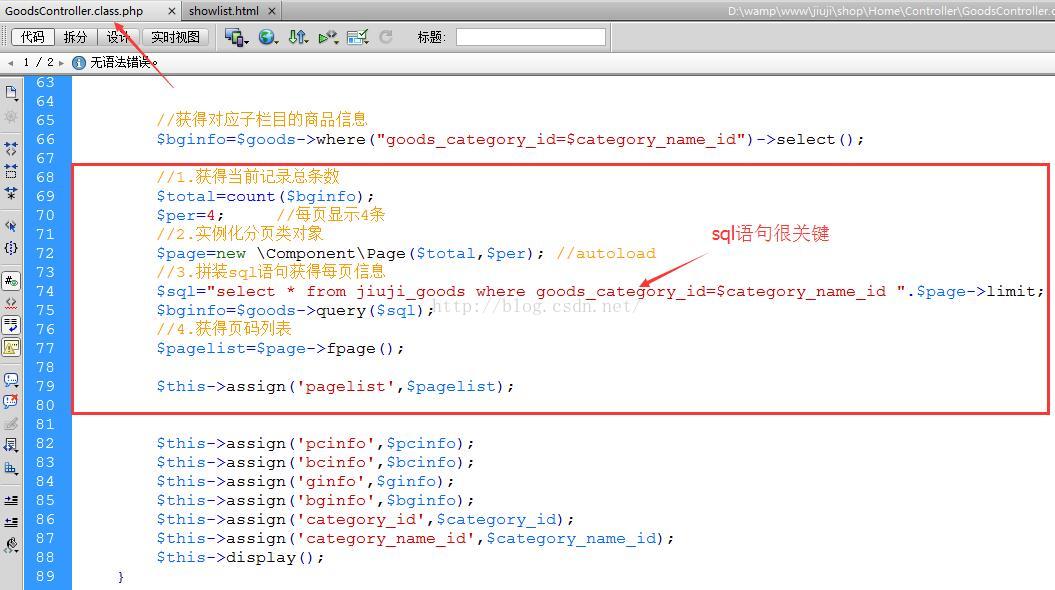Go to previous info bar message arrow
The width and height of the screenshot is (1055, 590).
11,63
